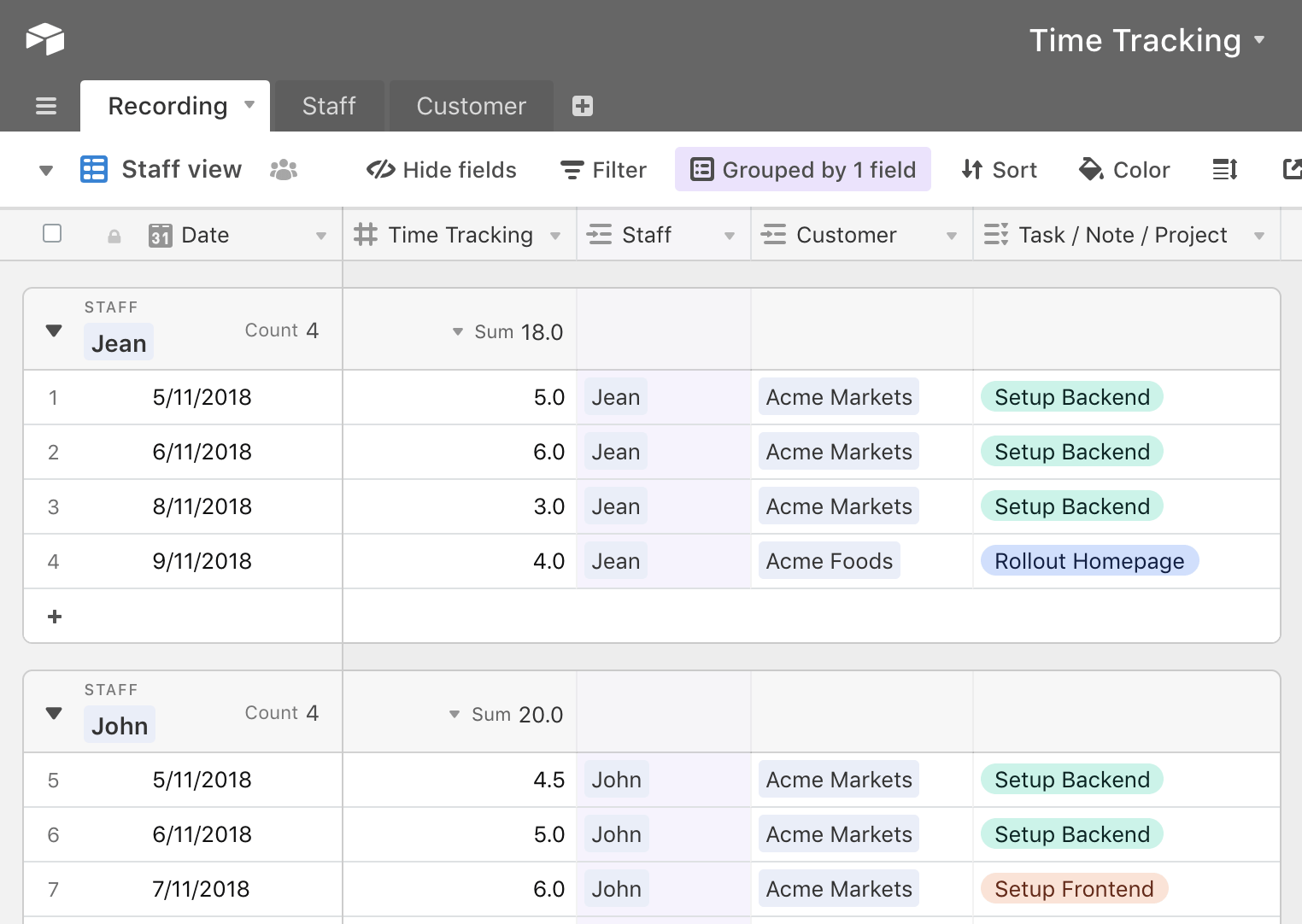Click the views sidebar hamburger toggle
The image size is (1302, 924).
pos(45,105)
